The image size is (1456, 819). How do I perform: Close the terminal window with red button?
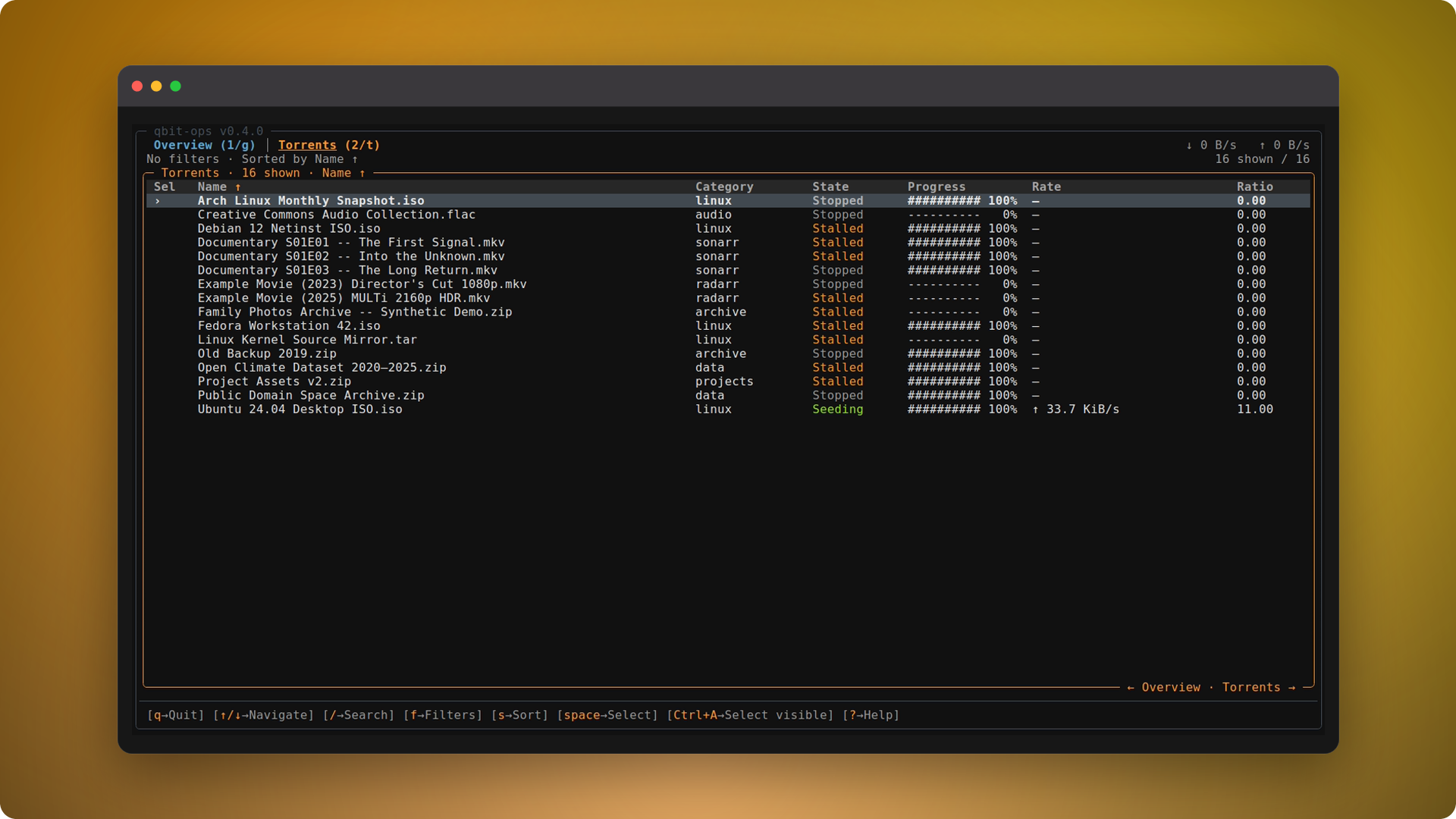137,86
